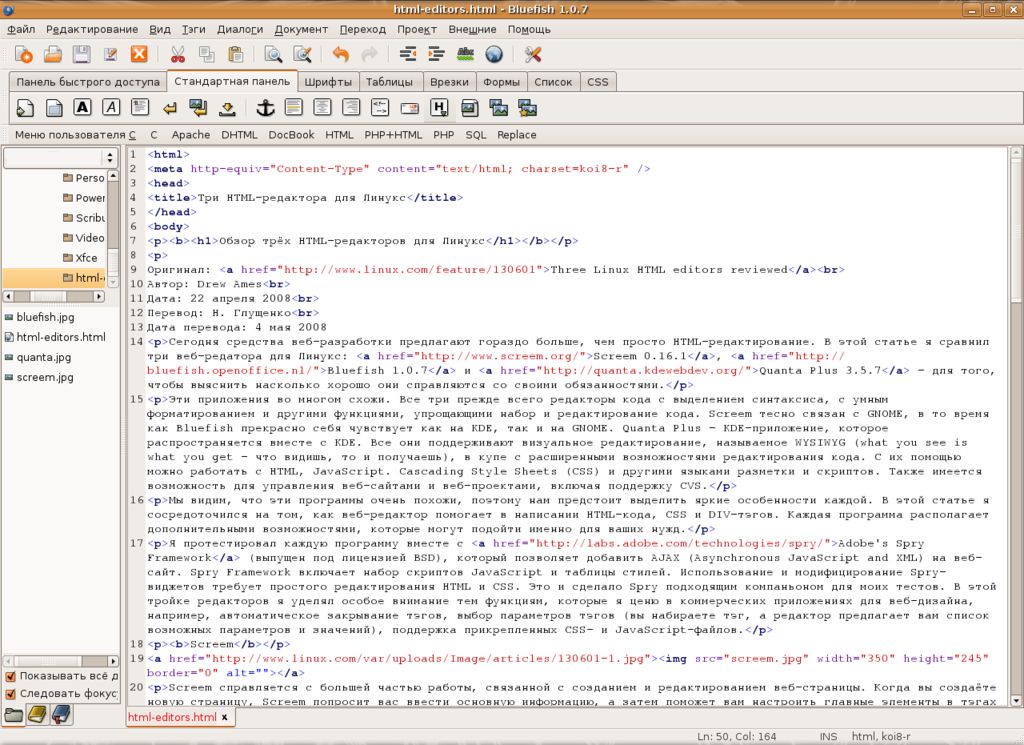Click the grey Redo arrow icon
The height and width of the screenshot is (745, 1024).
point(370,55)
